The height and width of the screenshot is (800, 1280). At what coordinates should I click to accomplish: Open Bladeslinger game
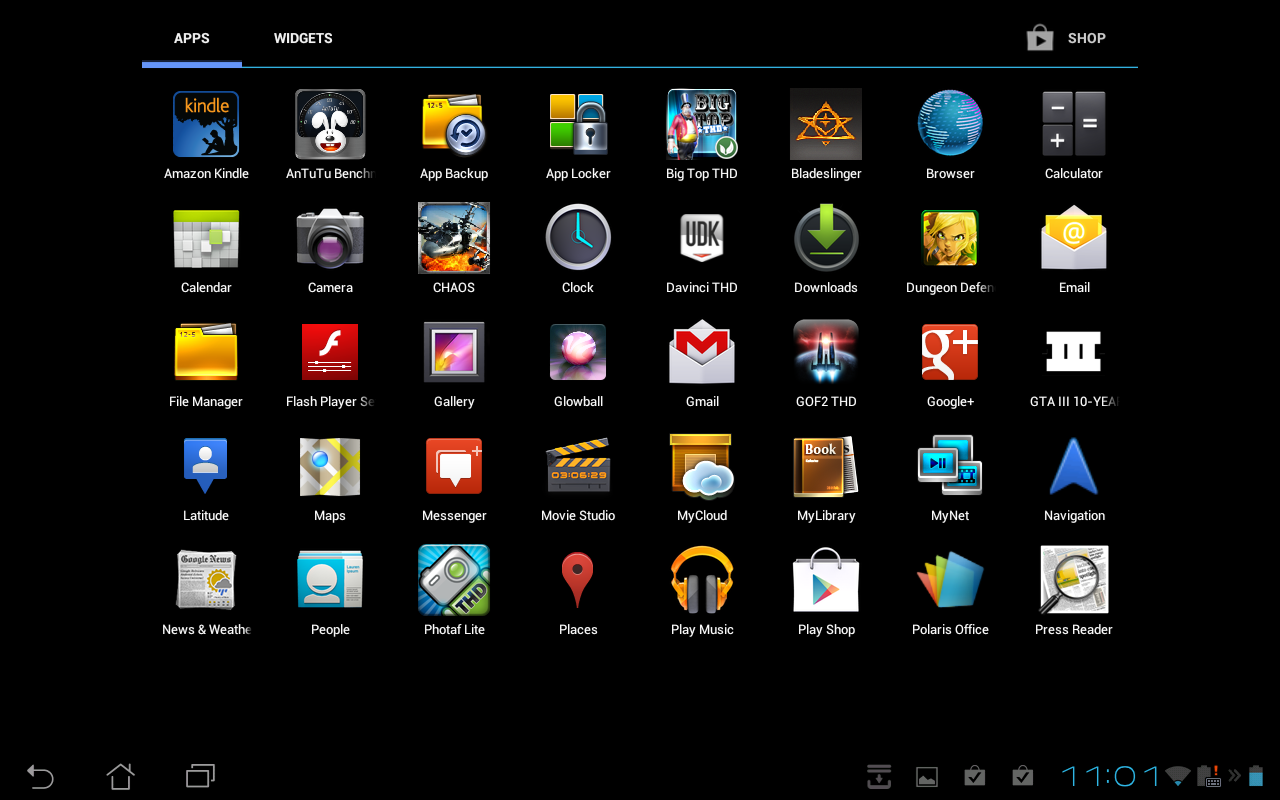826,124
